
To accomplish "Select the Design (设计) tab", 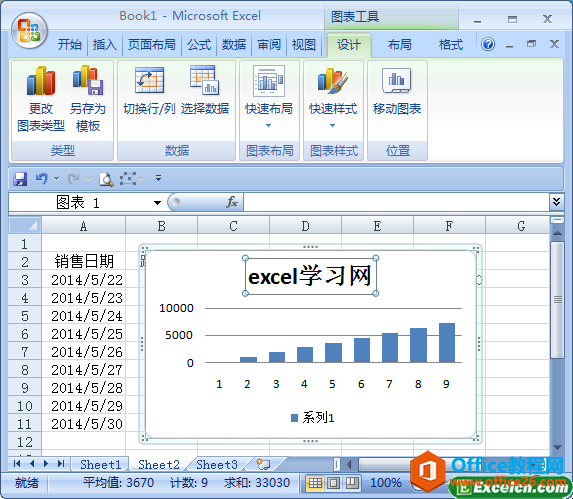I will (x=349, y=45).
